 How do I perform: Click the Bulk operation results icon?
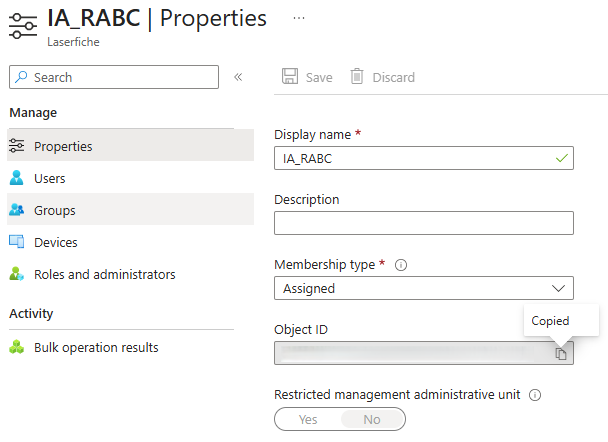point(16,347)
